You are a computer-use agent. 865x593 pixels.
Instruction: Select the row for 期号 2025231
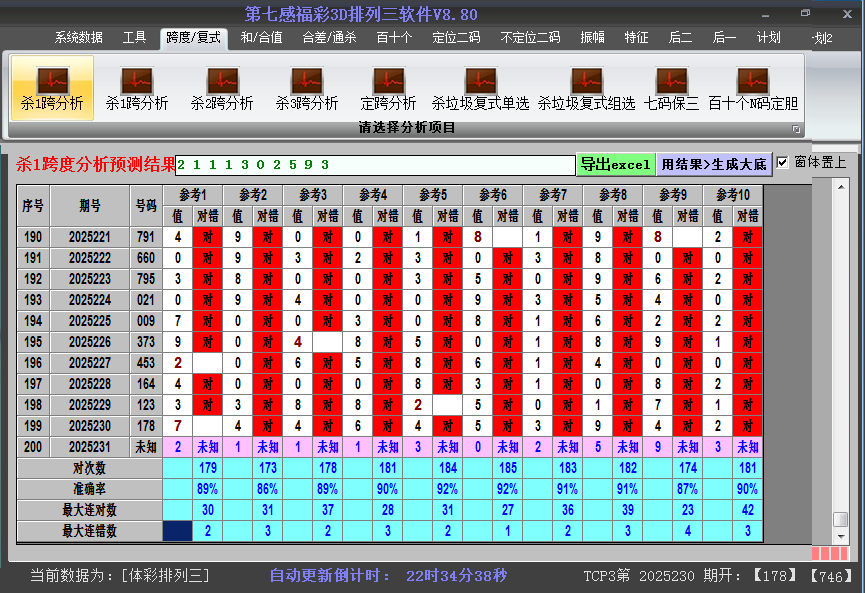pos(390,447)
